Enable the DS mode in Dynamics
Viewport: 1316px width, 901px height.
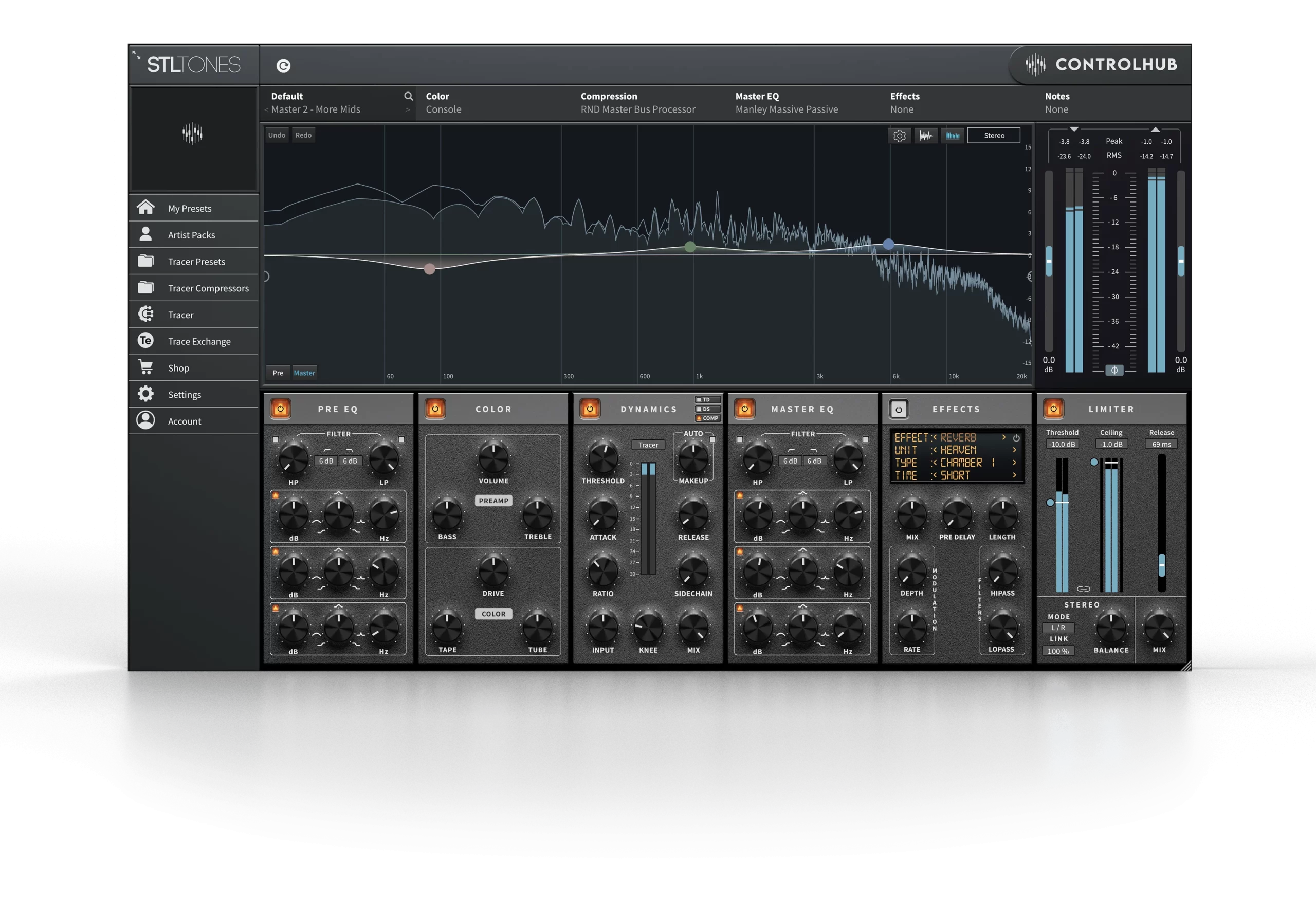pyautogui.click(x=708, y=409)
